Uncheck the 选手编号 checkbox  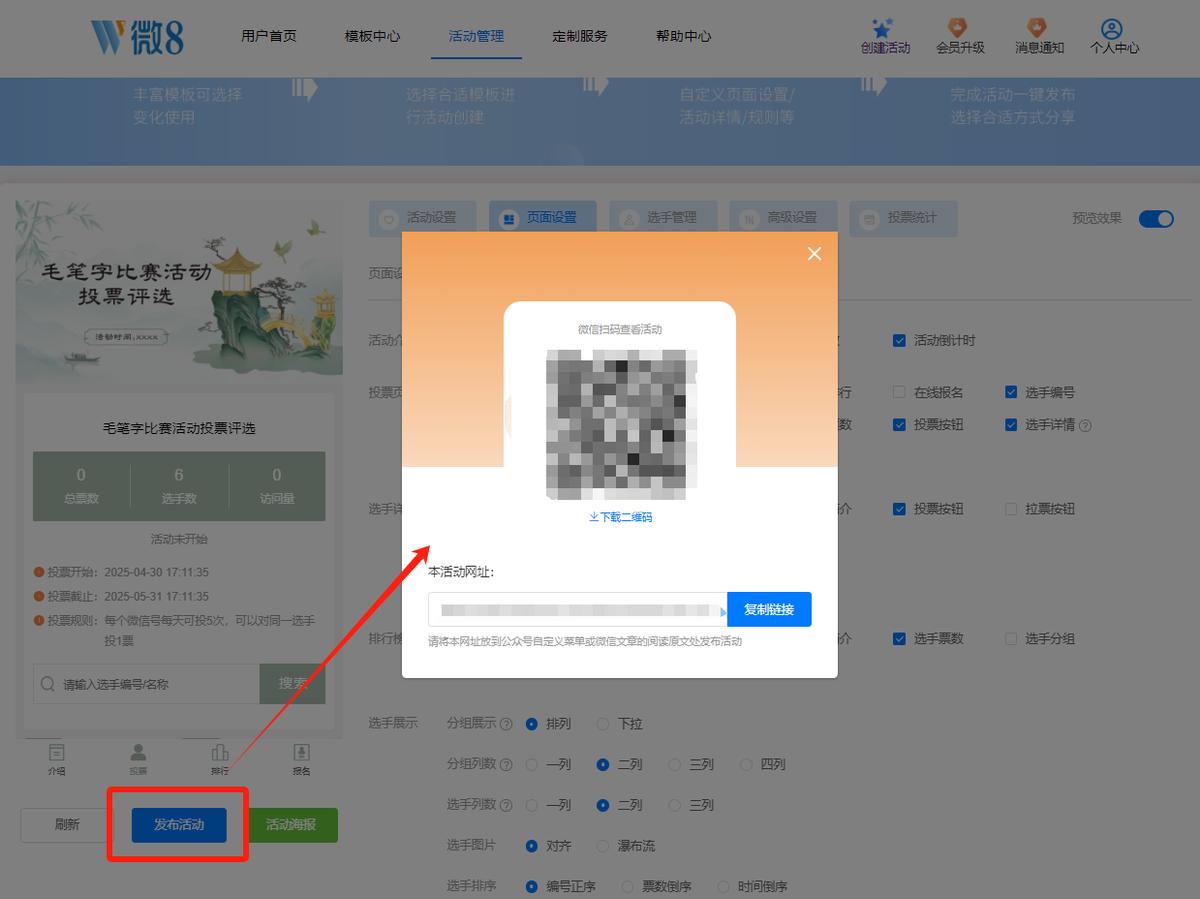click(1011, 393)
